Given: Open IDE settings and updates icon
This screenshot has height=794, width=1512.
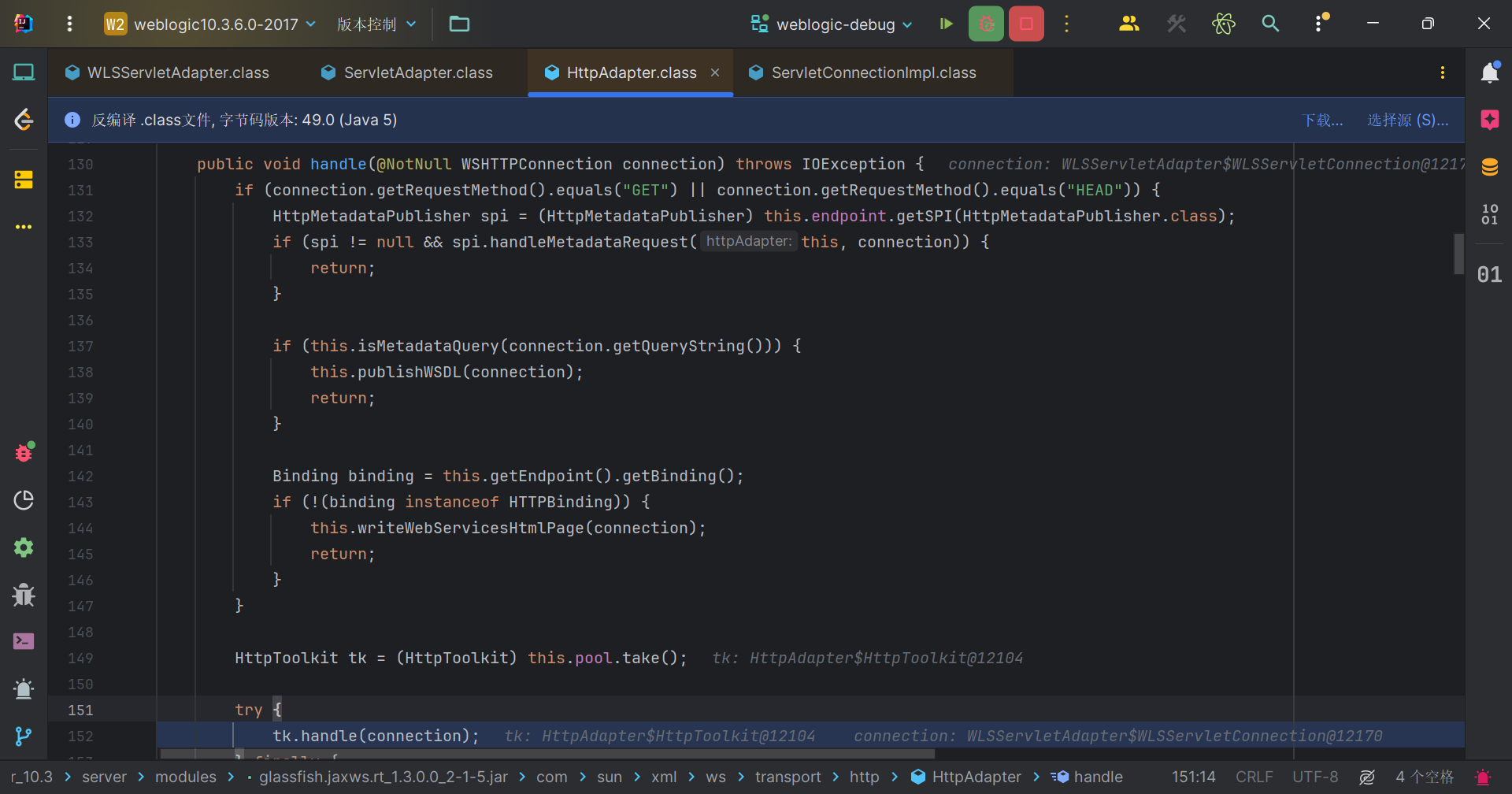Looking at the screenshot, I should [x=1320, y=23].
